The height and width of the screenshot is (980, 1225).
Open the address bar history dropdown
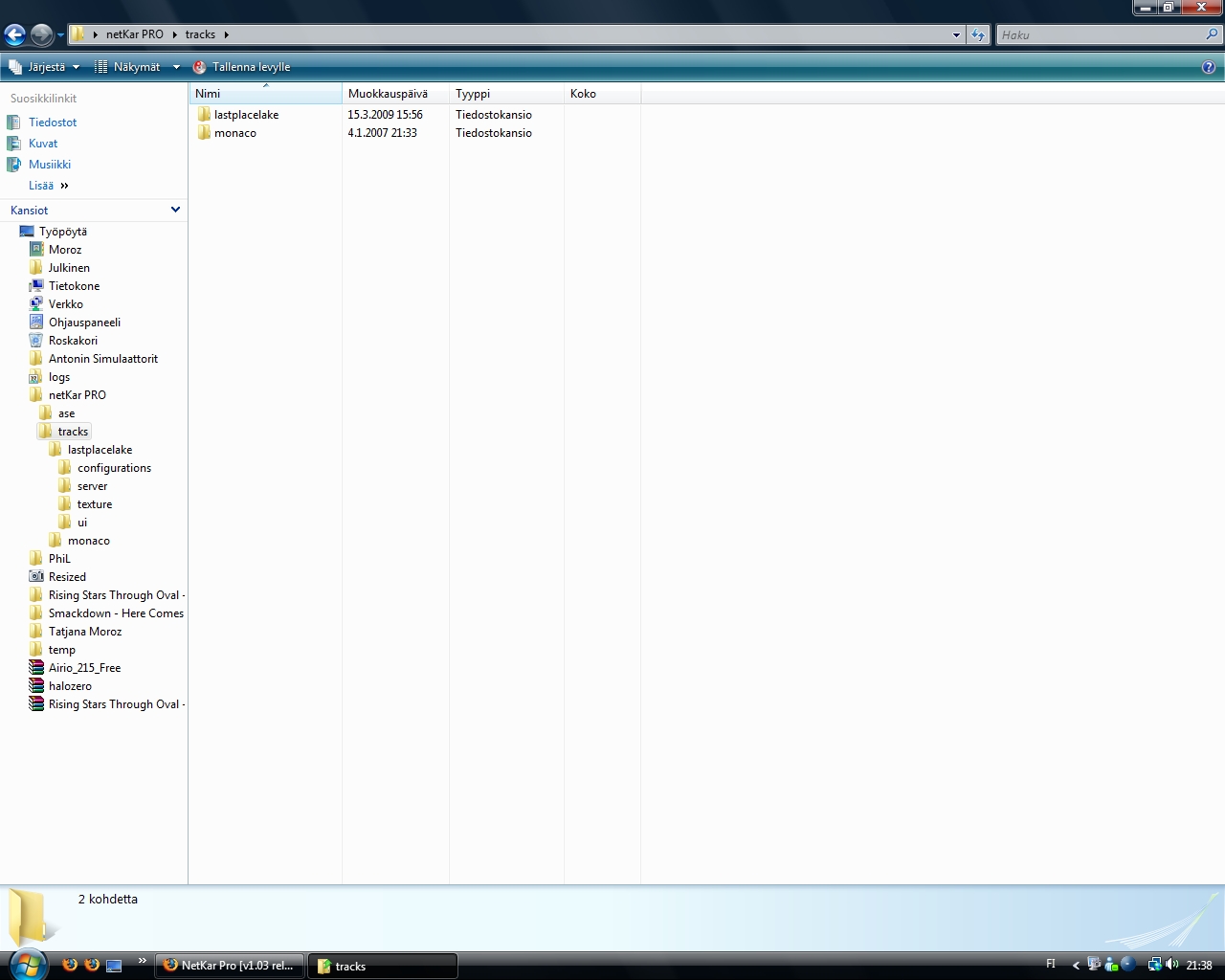click(x=956, y=35)
